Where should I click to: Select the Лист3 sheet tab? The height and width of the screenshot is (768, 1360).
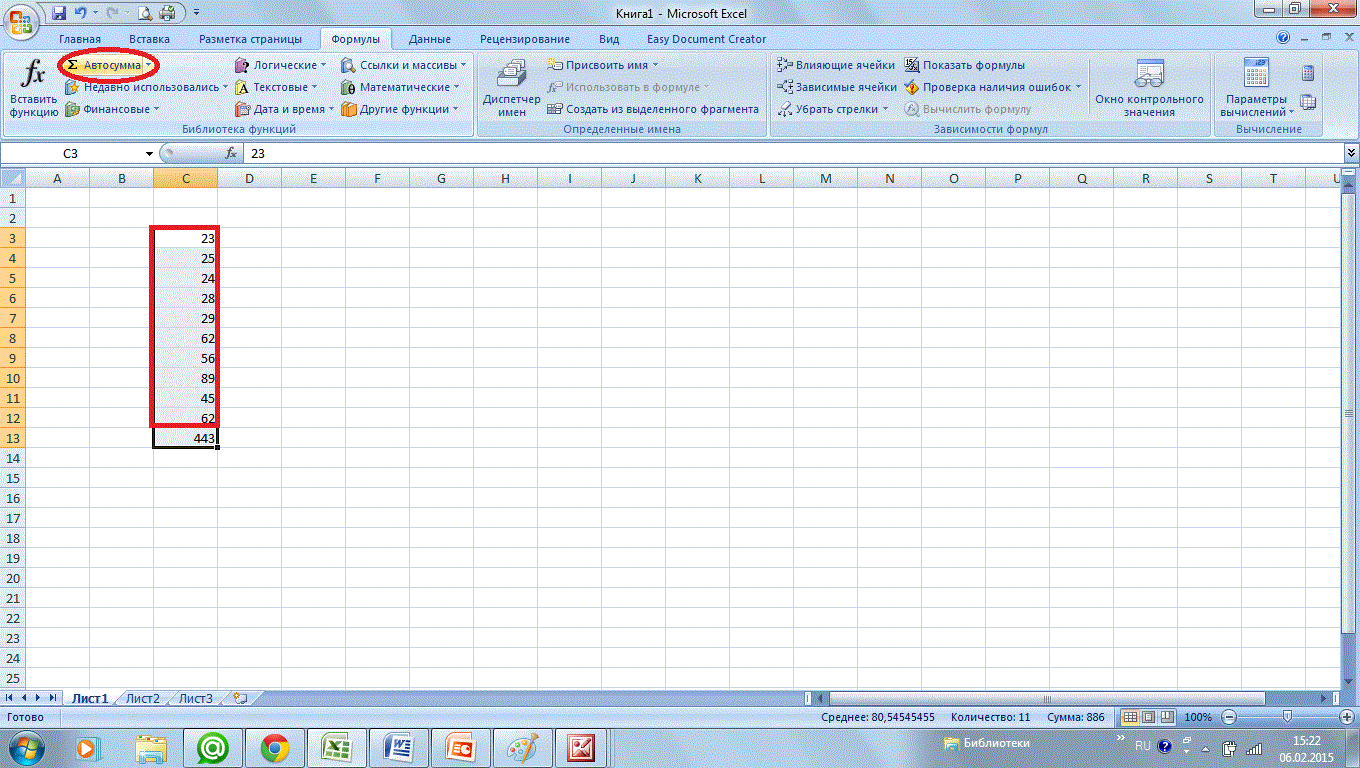[196, 698]
